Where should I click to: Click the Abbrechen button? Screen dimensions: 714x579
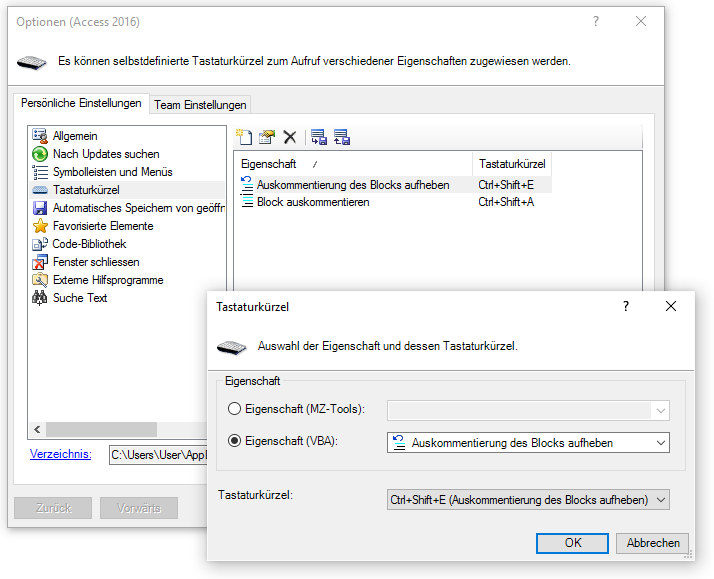[x=652, y=543]
